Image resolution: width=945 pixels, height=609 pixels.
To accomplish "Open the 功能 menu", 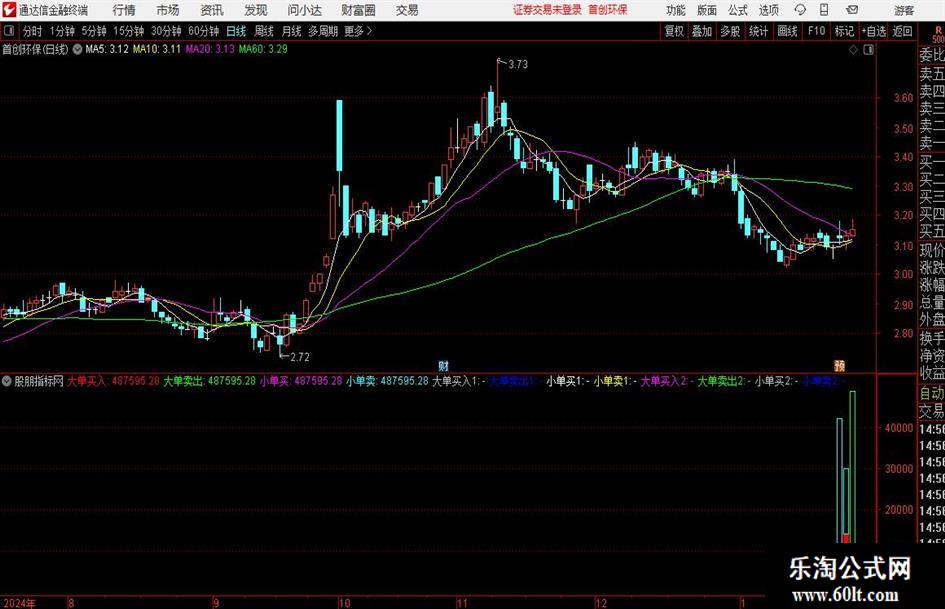I will click(676, 10).
